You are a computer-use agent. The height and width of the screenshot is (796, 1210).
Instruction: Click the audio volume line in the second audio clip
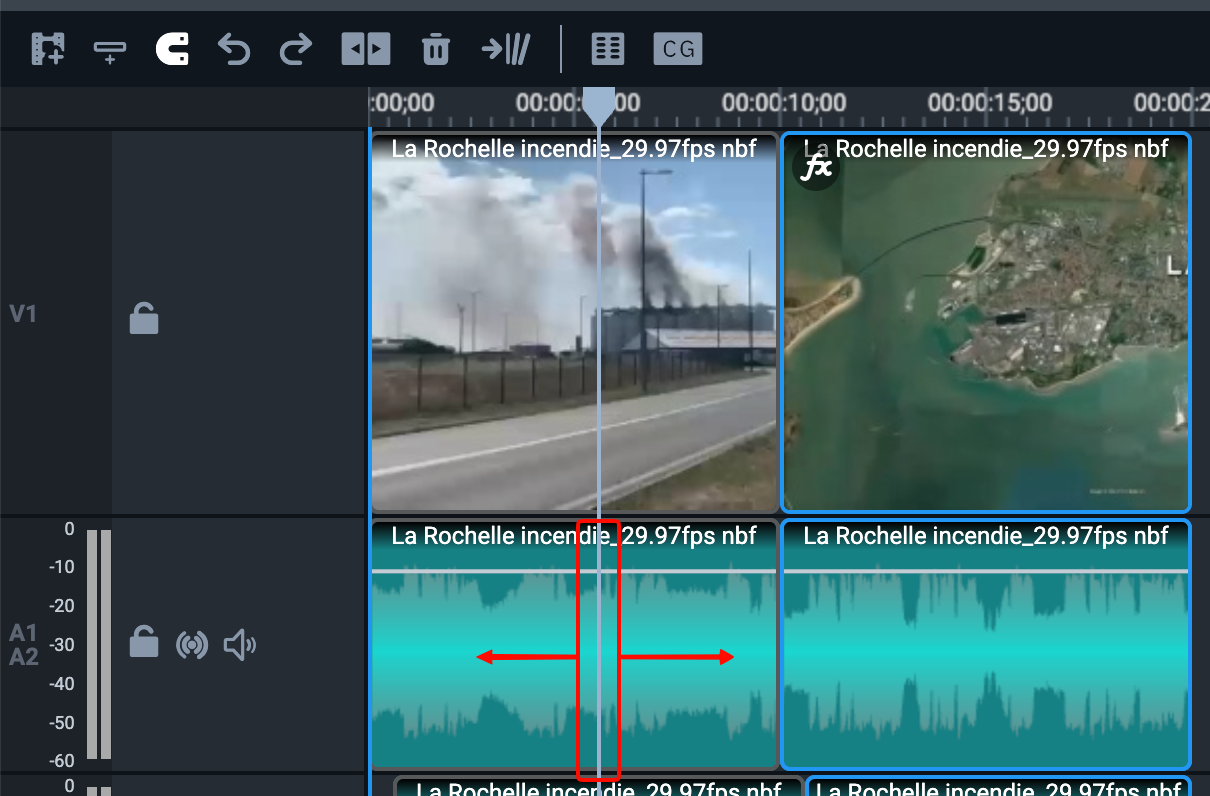click(986, 571)
